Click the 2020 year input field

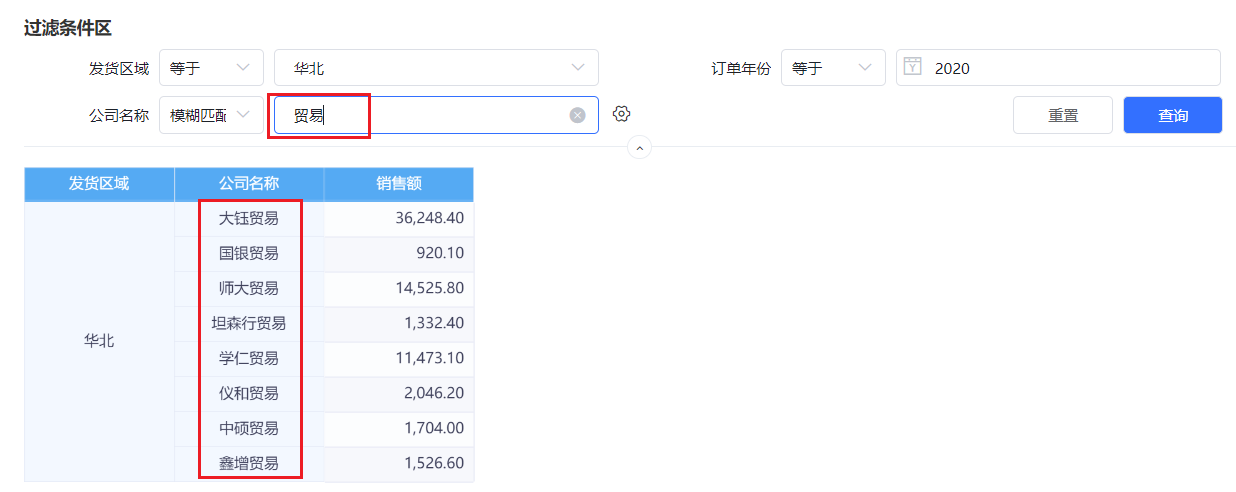point(1058,68)
